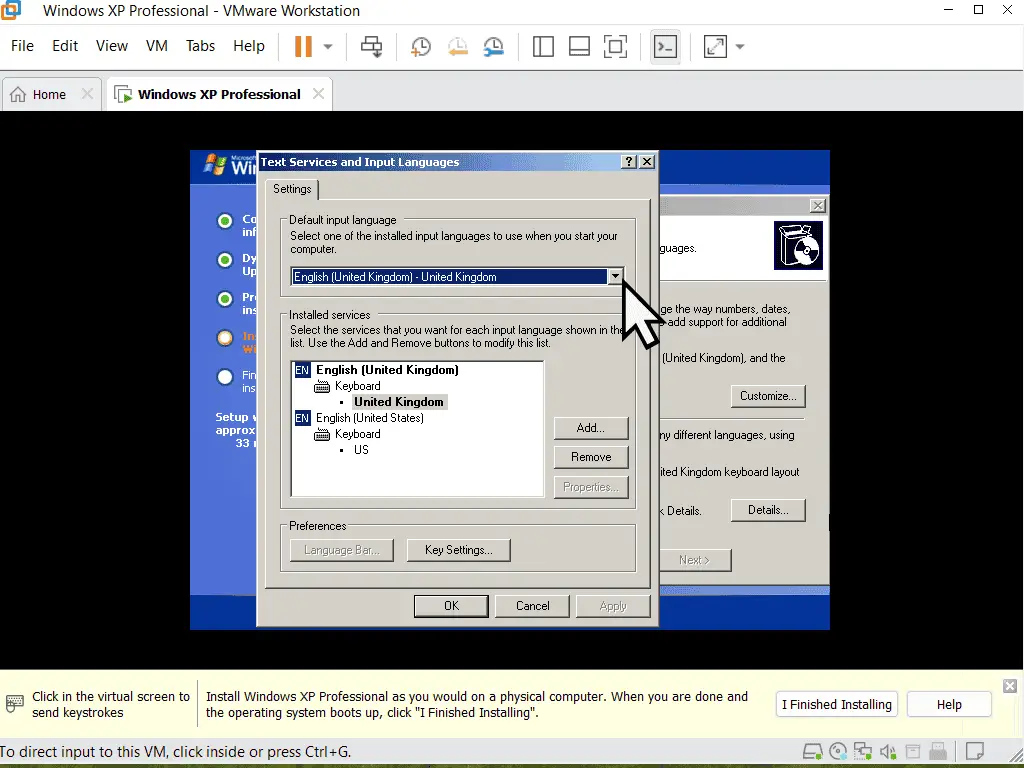The height and width of the screenshot is (768, 1024).
Task: Click the CD/DVD drive status icon
Action: (x=838, y=752)
